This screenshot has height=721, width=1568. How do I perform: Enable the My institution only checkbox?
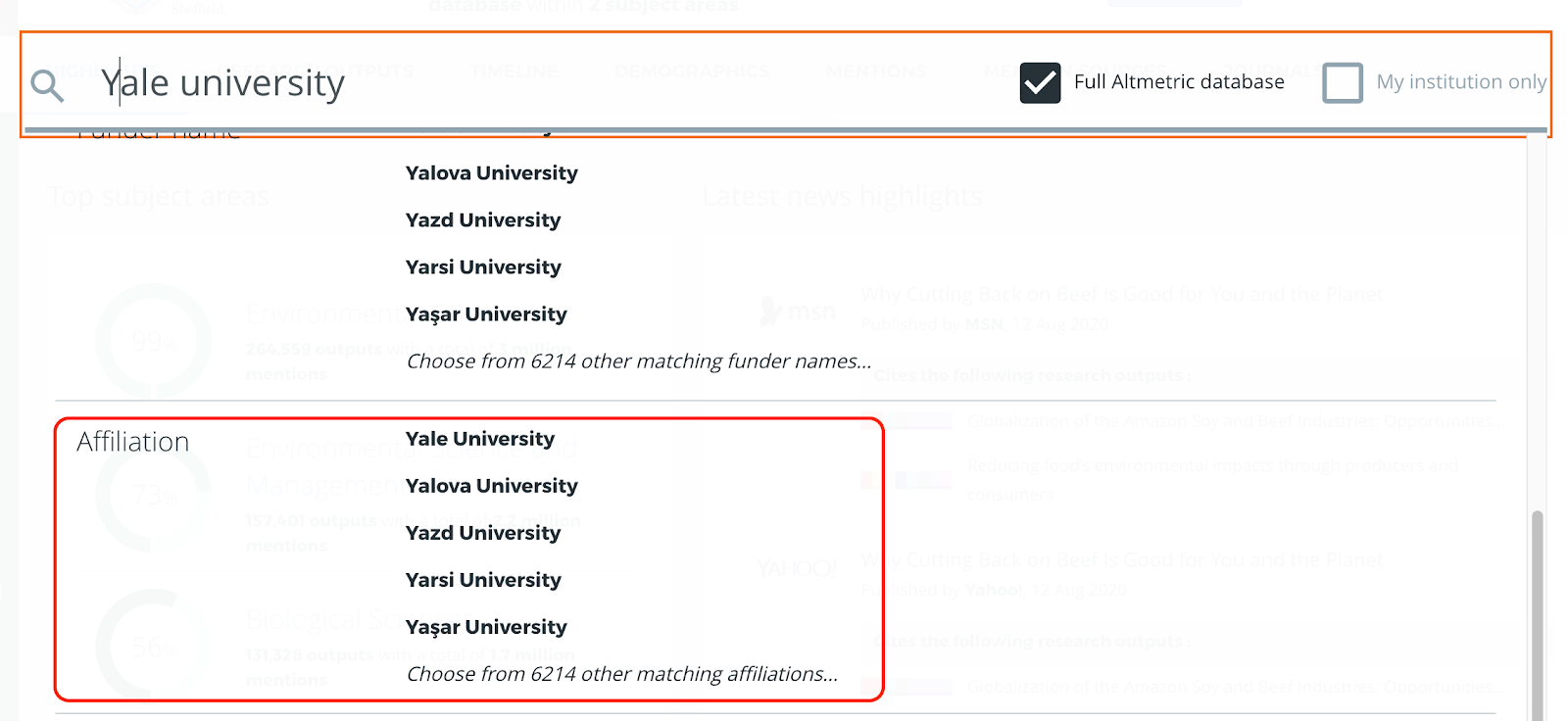click(1343, 82)
